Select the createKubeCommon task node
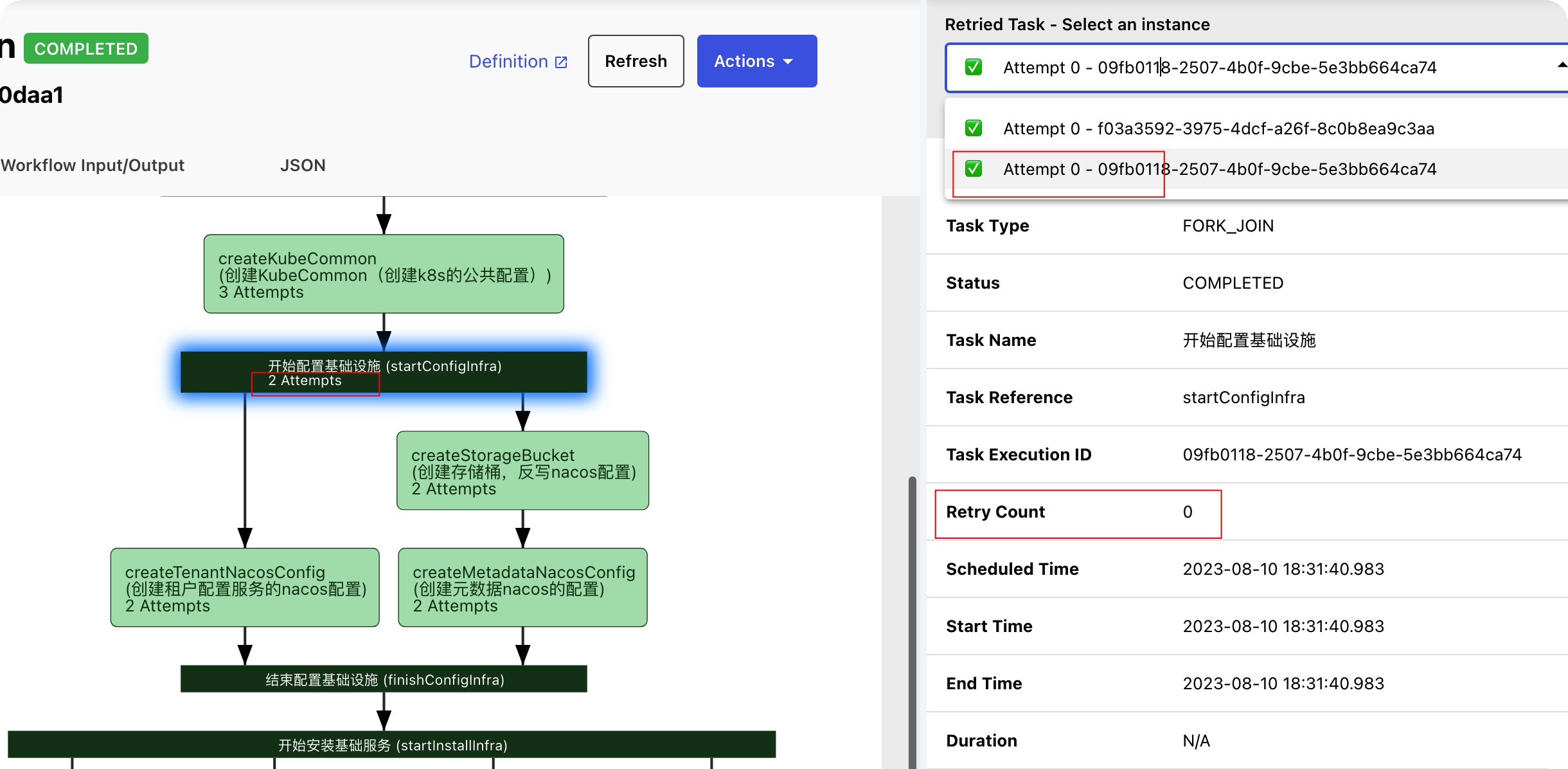Viewport: 1568px width, 769px height. [384, 274]
